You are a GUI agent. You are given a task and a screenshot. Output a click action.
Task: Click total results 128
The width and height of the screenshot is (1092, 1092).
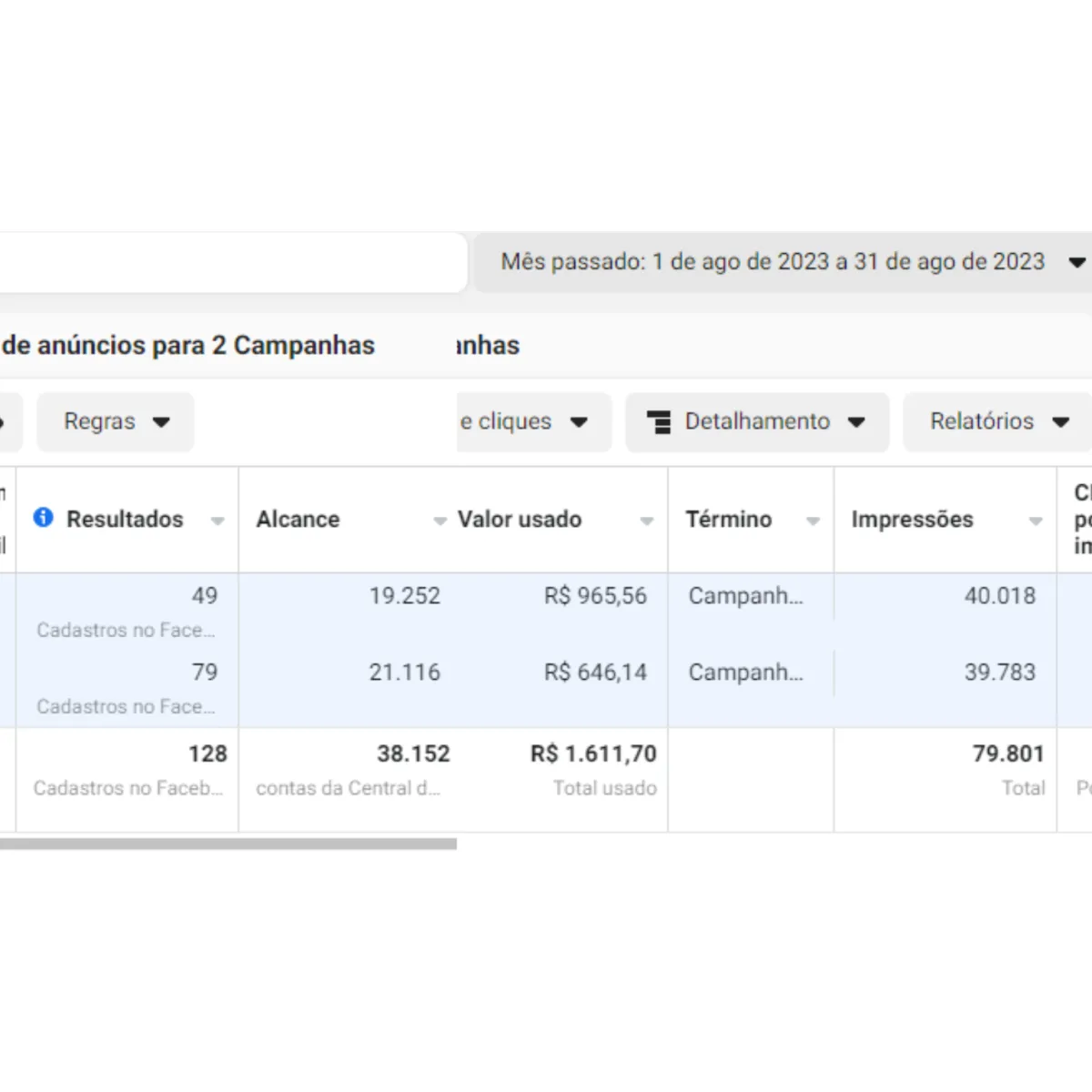click(207, 754)
